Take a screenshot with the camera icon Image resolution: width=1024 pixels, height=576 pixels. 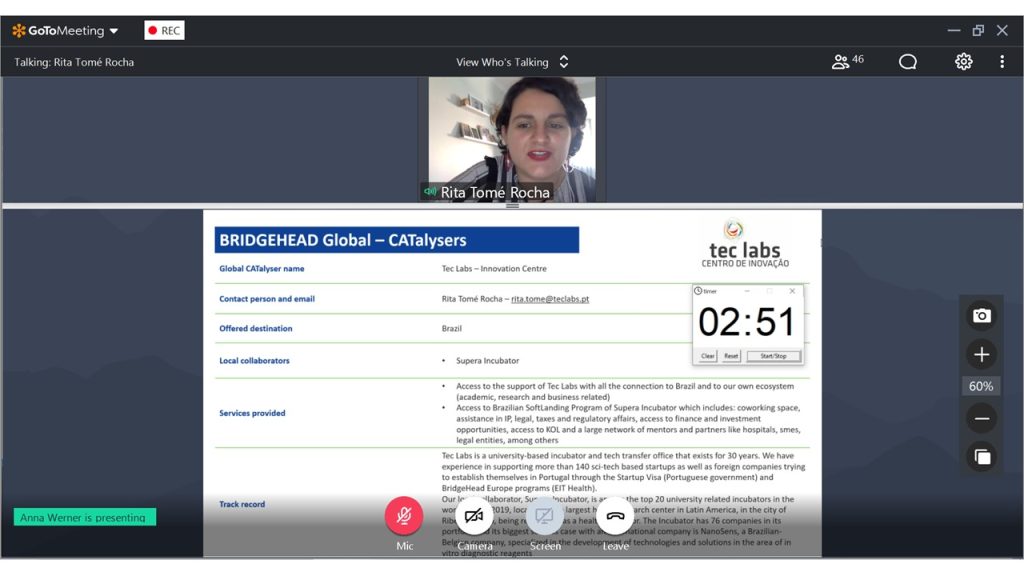(981, 316)
